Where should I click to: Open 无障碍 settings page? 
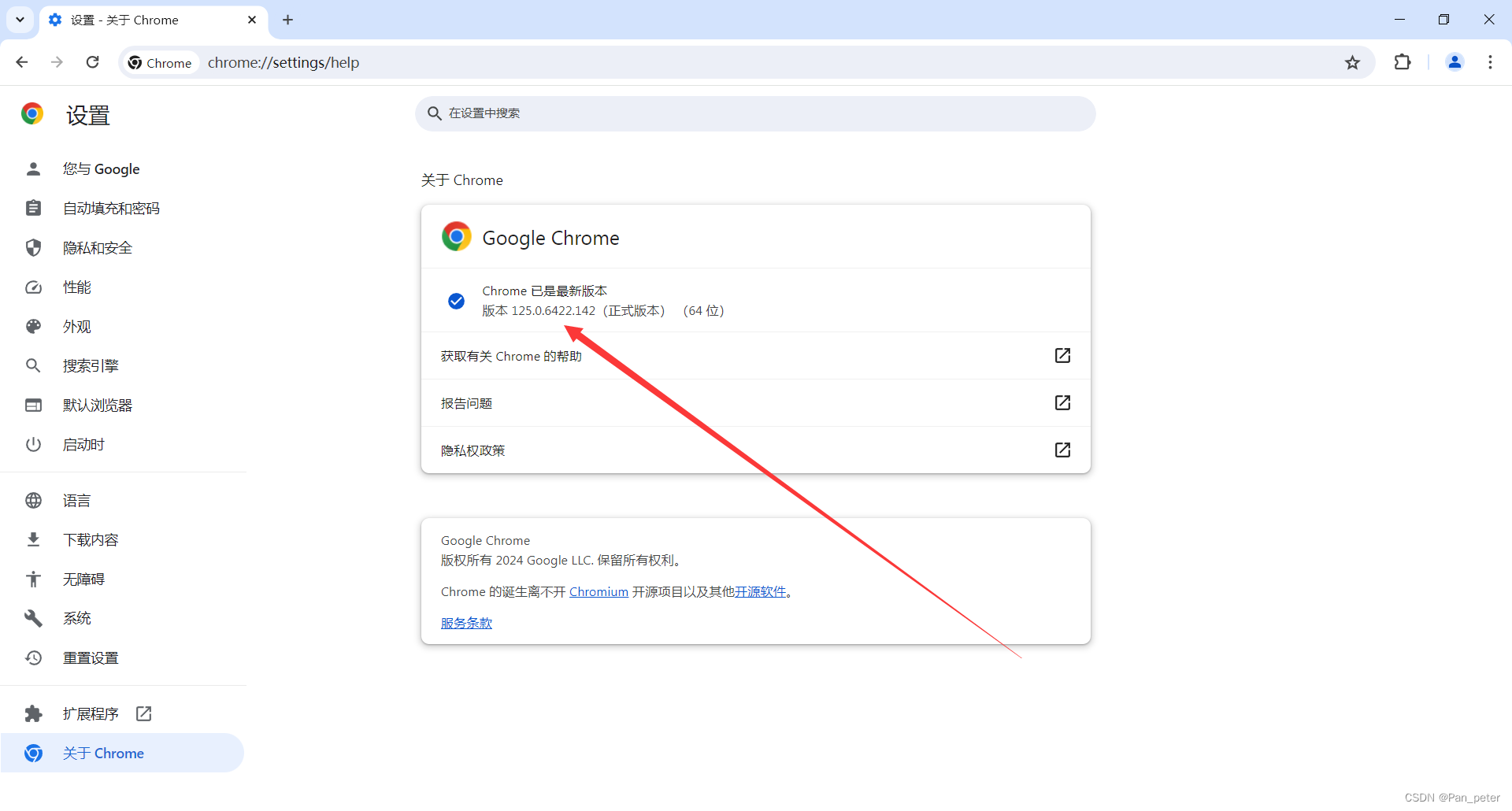click(123, 580)
